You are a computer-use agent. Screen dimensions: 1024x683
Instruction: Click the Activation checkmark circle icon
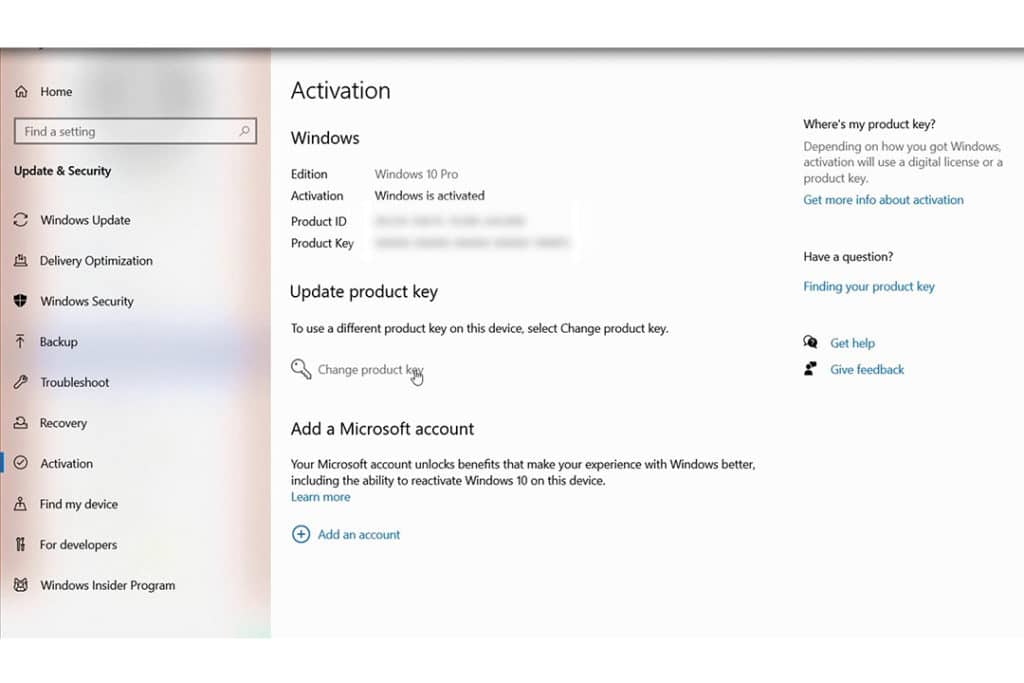21,463
